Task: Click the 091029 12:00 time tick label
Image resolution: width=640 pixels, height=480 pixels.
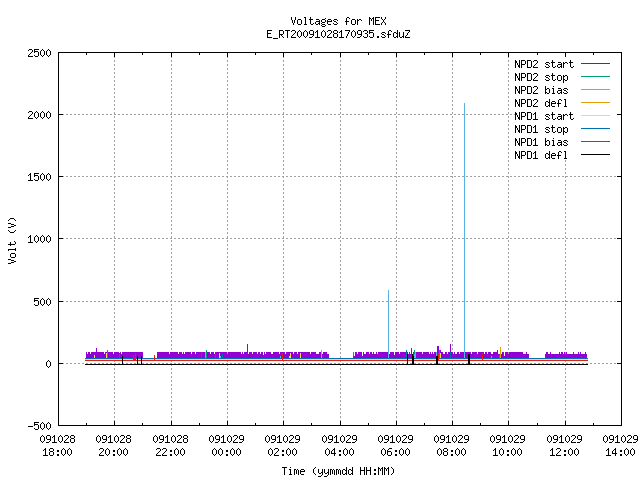Action: (x=564, y=446)
